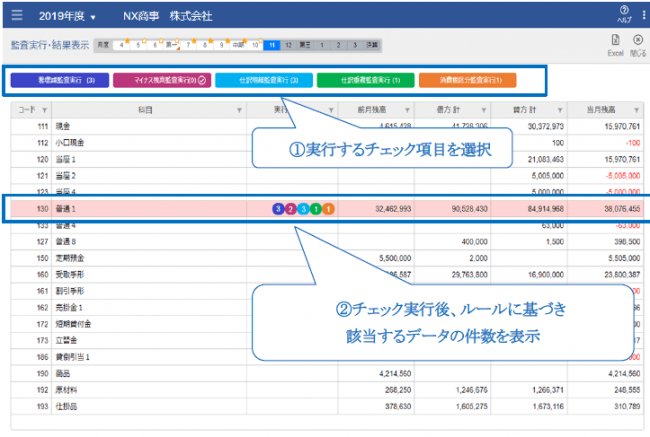Select month 4 in the period bar
Screen dimensions: 650x437
121,45
